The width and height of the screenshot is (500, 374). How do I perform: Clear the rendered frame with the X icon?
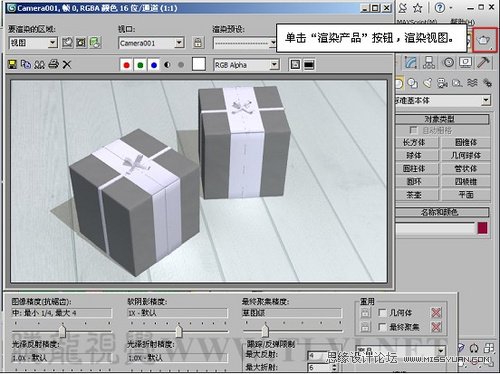67,64
